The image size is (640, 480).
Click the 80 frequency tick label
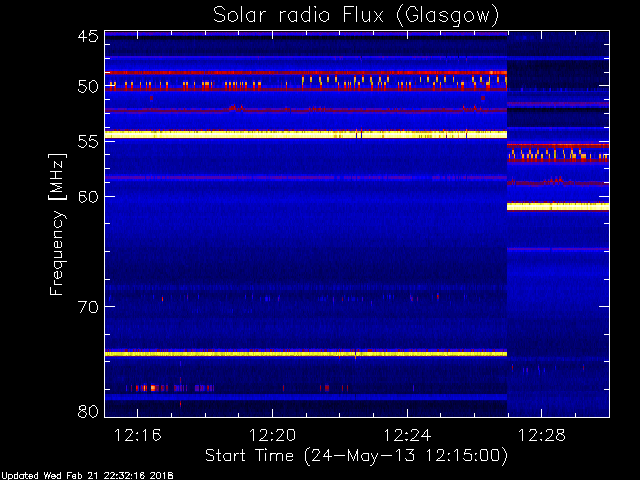click(88, 411)
